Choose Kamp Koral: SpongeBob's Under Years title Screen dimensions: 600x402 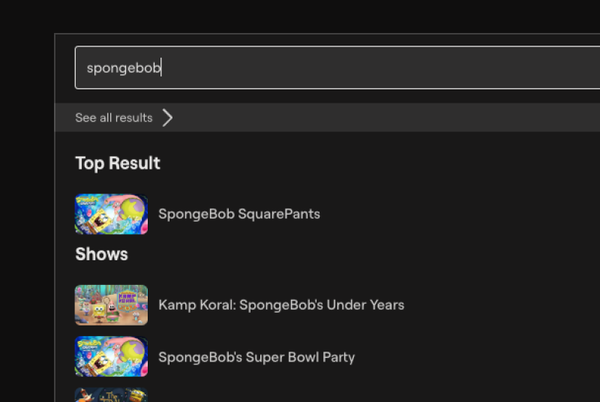[x=281, y=305]
